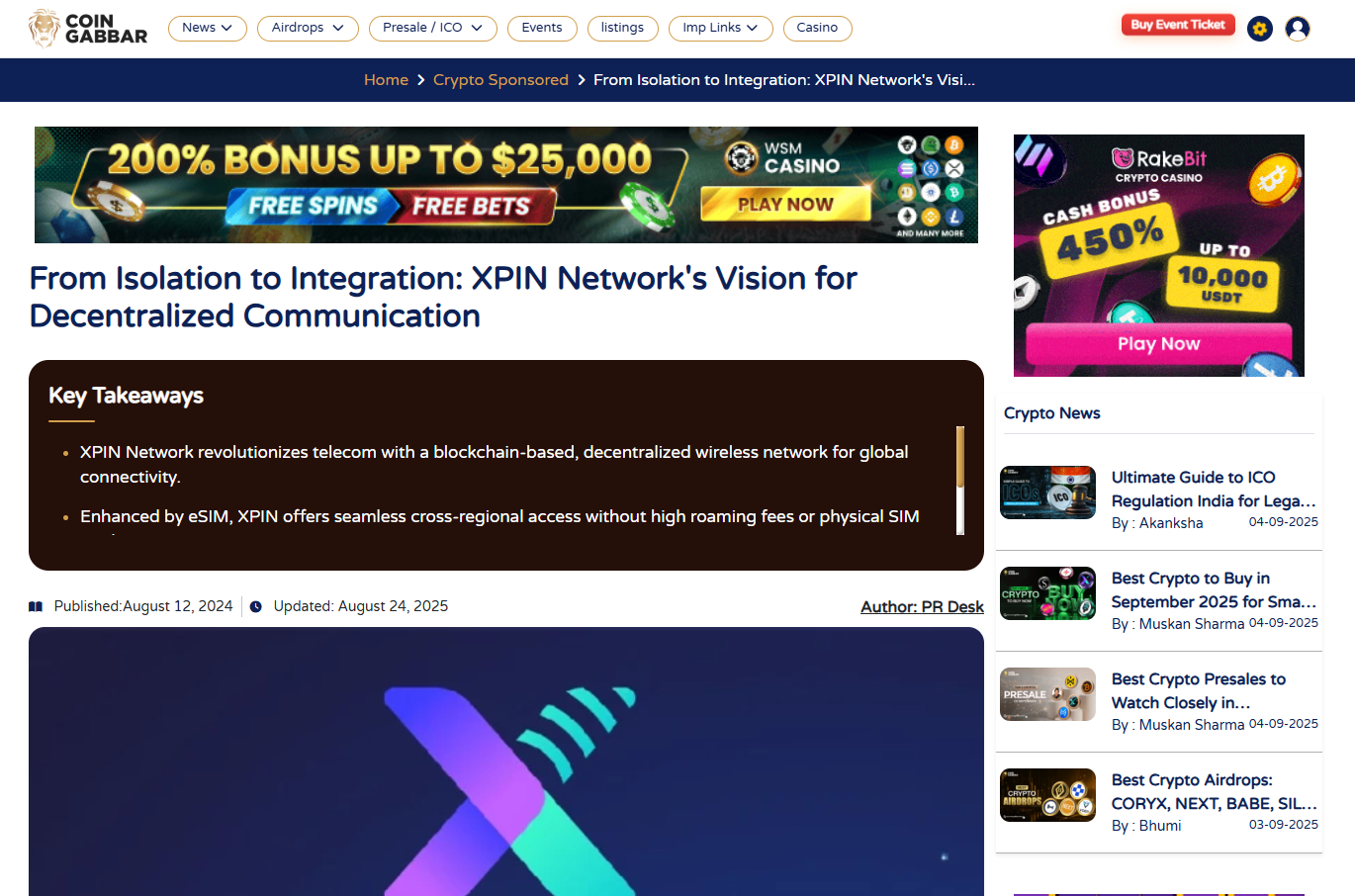Viewport: 1355px width, 896px height.
Task: Go to the Events page
Action: [542, 28]
